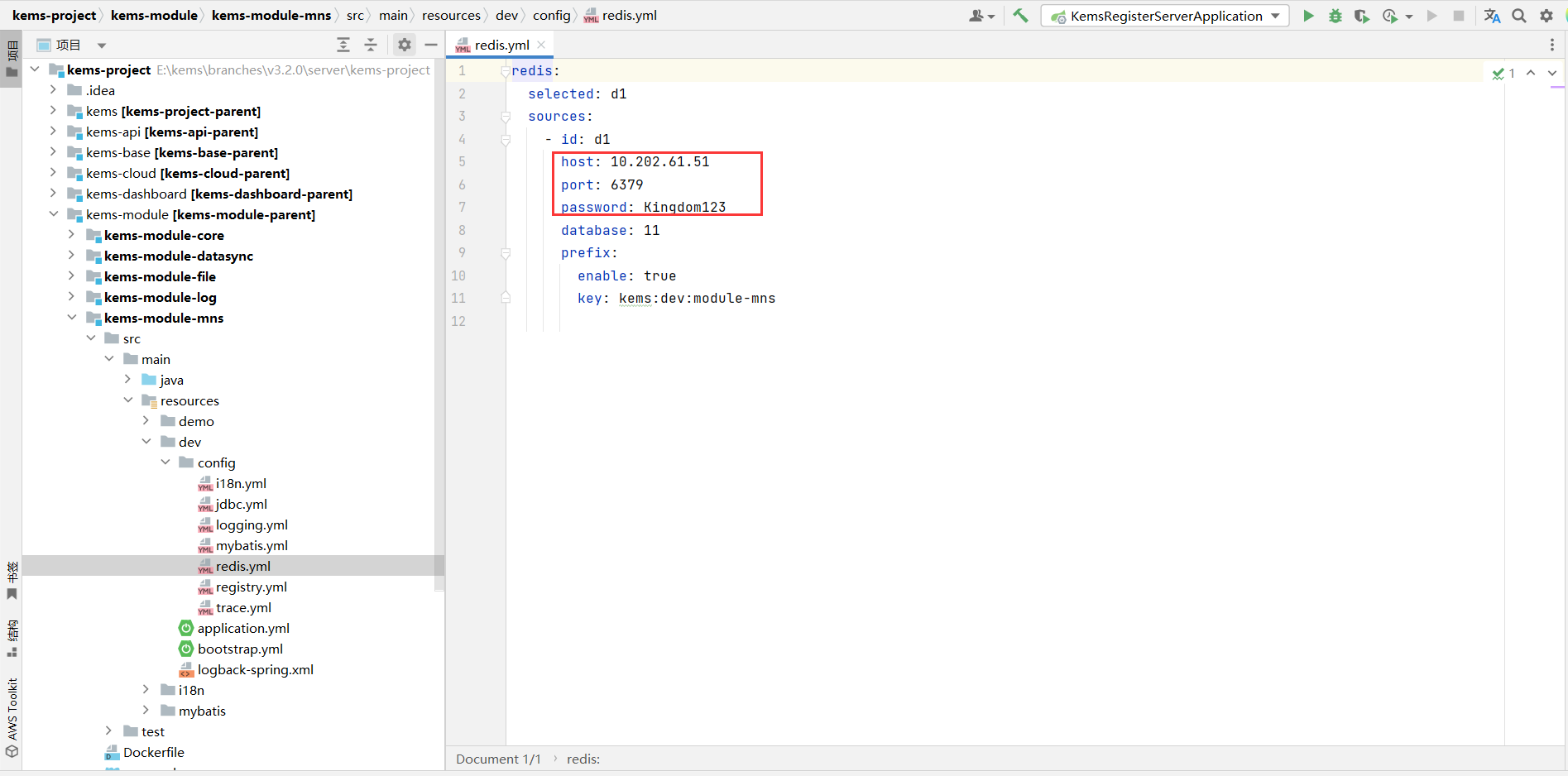The height and width of the screenshot is (776, 1568).
Task: Click line number 8 in gutter
Action: tap(462, 230)
